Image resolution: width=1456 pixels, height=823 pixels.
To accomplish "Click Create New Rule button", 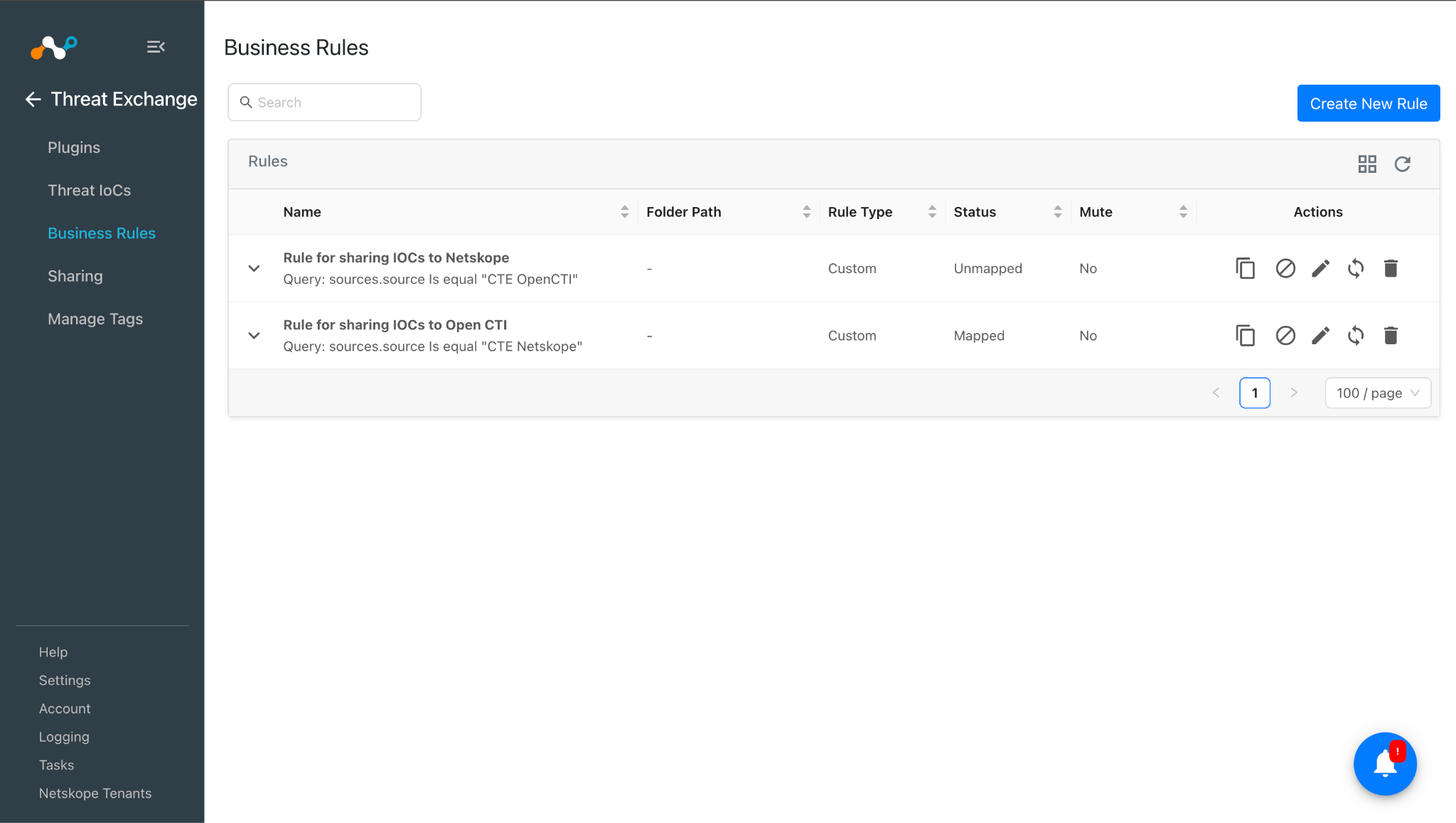I will pyautogui.click(x=1369, y=103).
